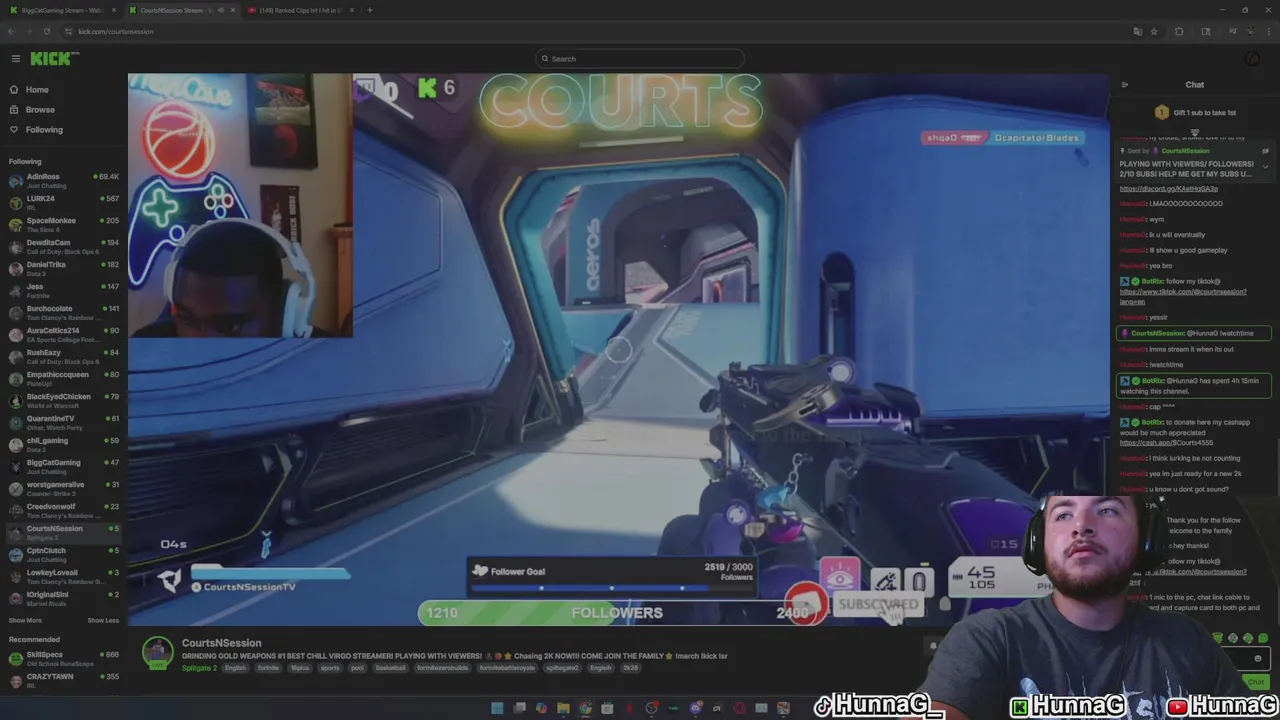
Task: Click the Kick search field
Action: [x=640, y=59]
